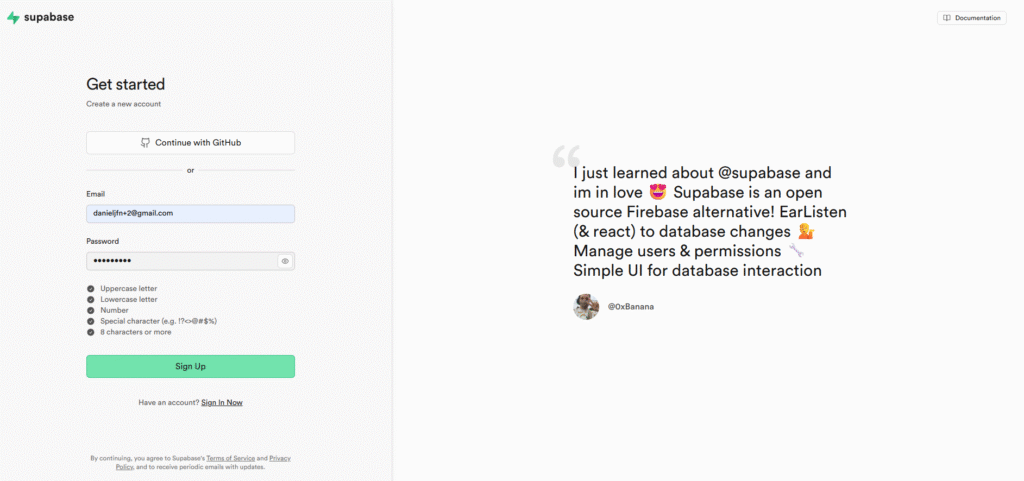Click the Lowercase letter checkmark icon

(91, 299)
